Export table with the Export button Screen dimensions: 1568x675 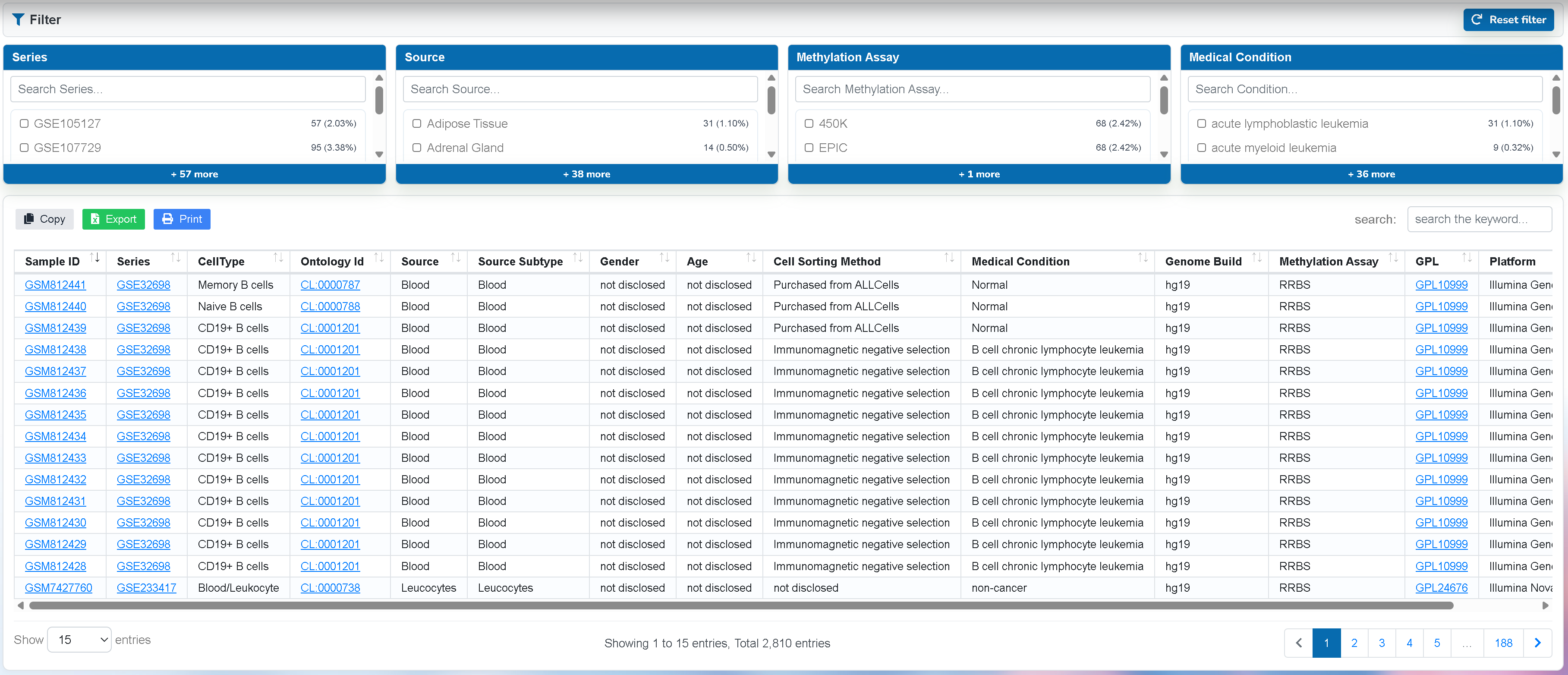point(113,219)
